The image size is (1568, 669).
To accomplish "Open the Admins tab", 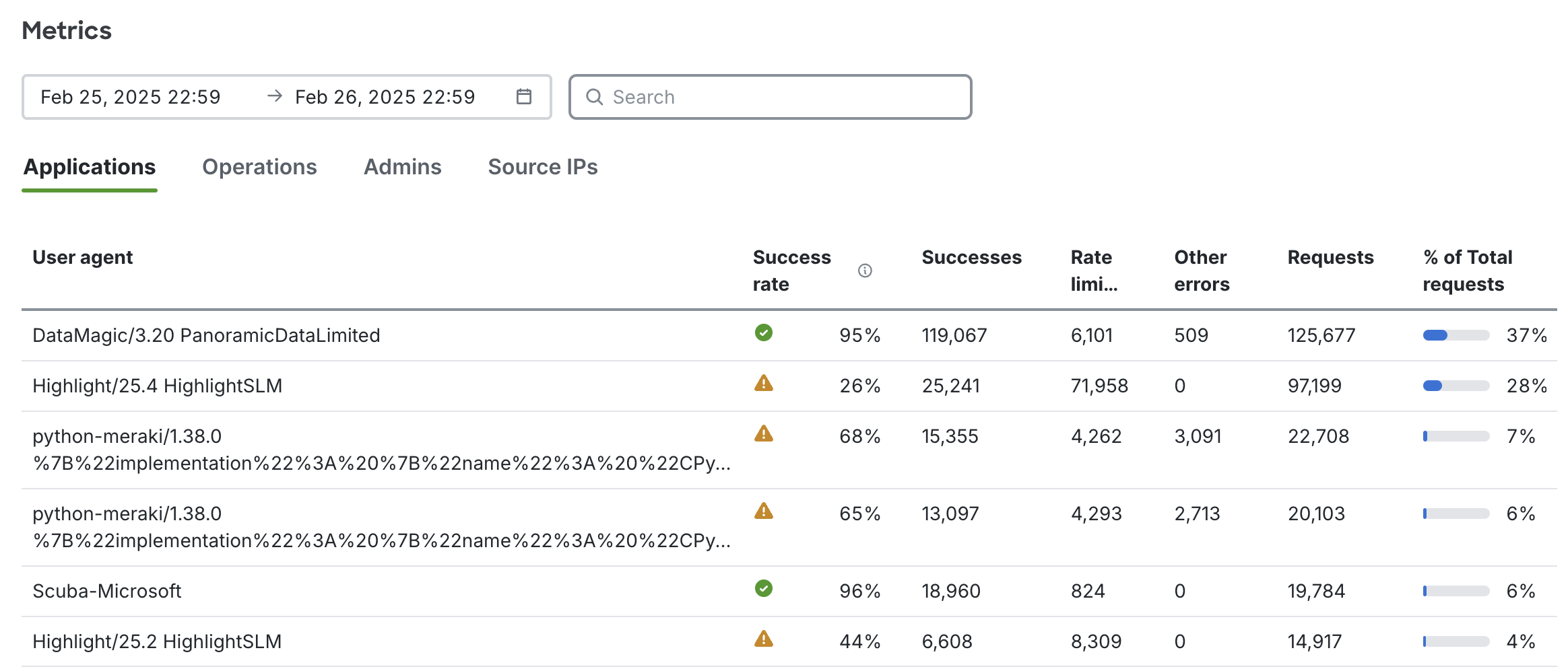I will click(403, 167).
